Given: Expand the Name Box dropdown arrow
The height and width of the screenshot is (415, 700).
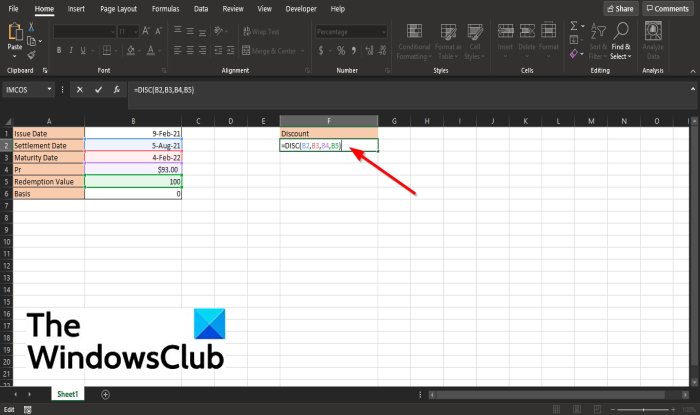Looking at the screenshot, I should 50,90.
